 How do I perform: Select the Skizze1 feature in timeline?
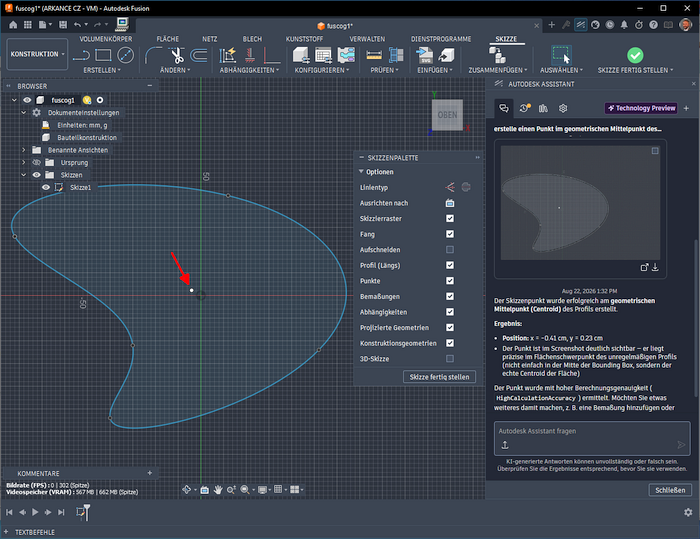point(81,512)
